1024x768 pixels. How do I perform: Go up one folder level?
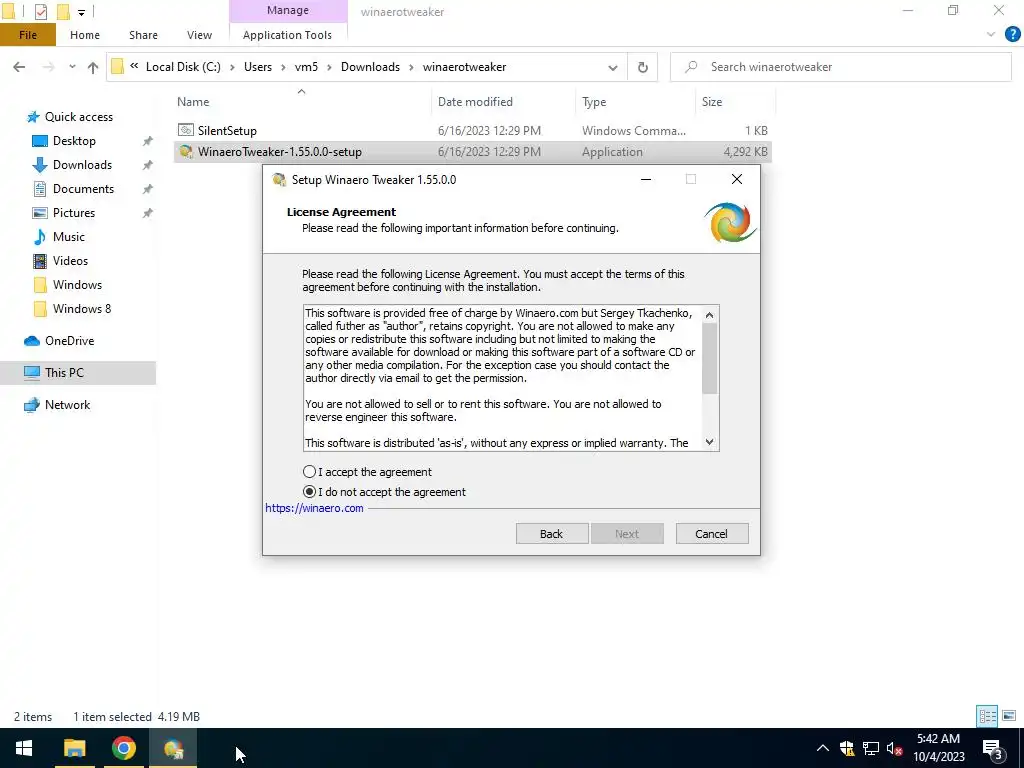click(93, 67)
